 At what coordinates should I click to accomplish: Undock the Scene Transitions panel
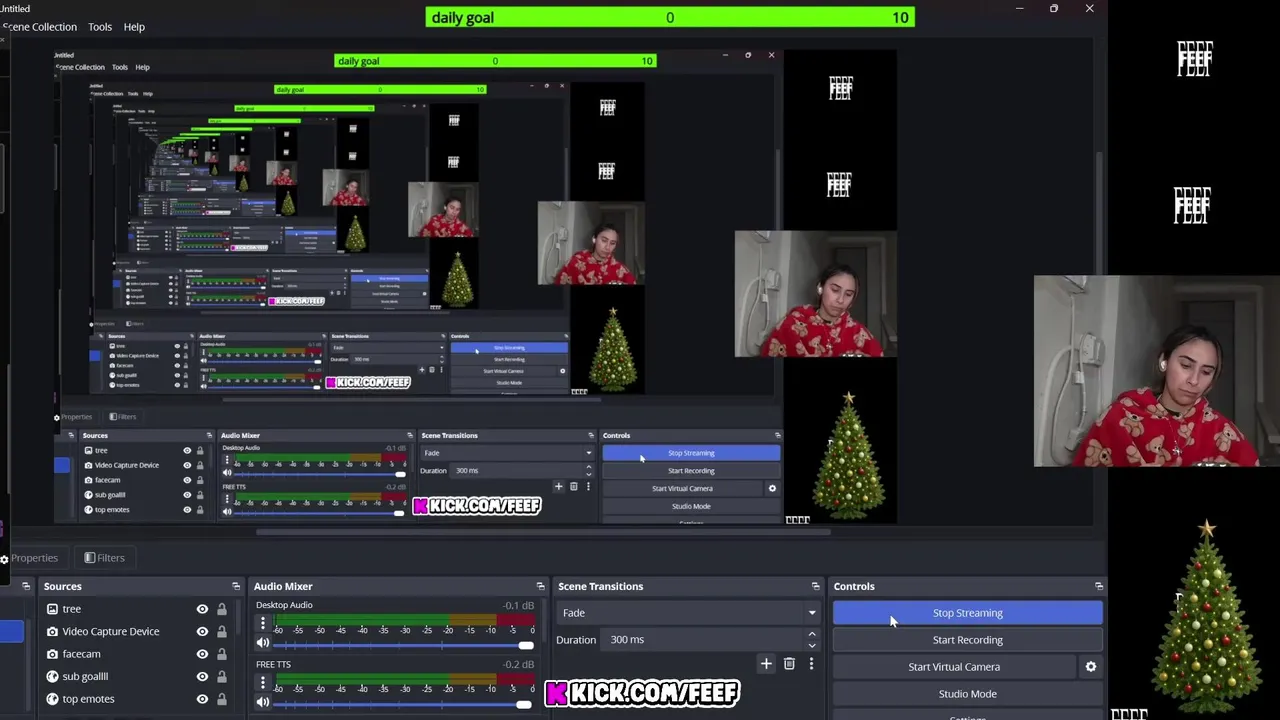coord(815,586)
